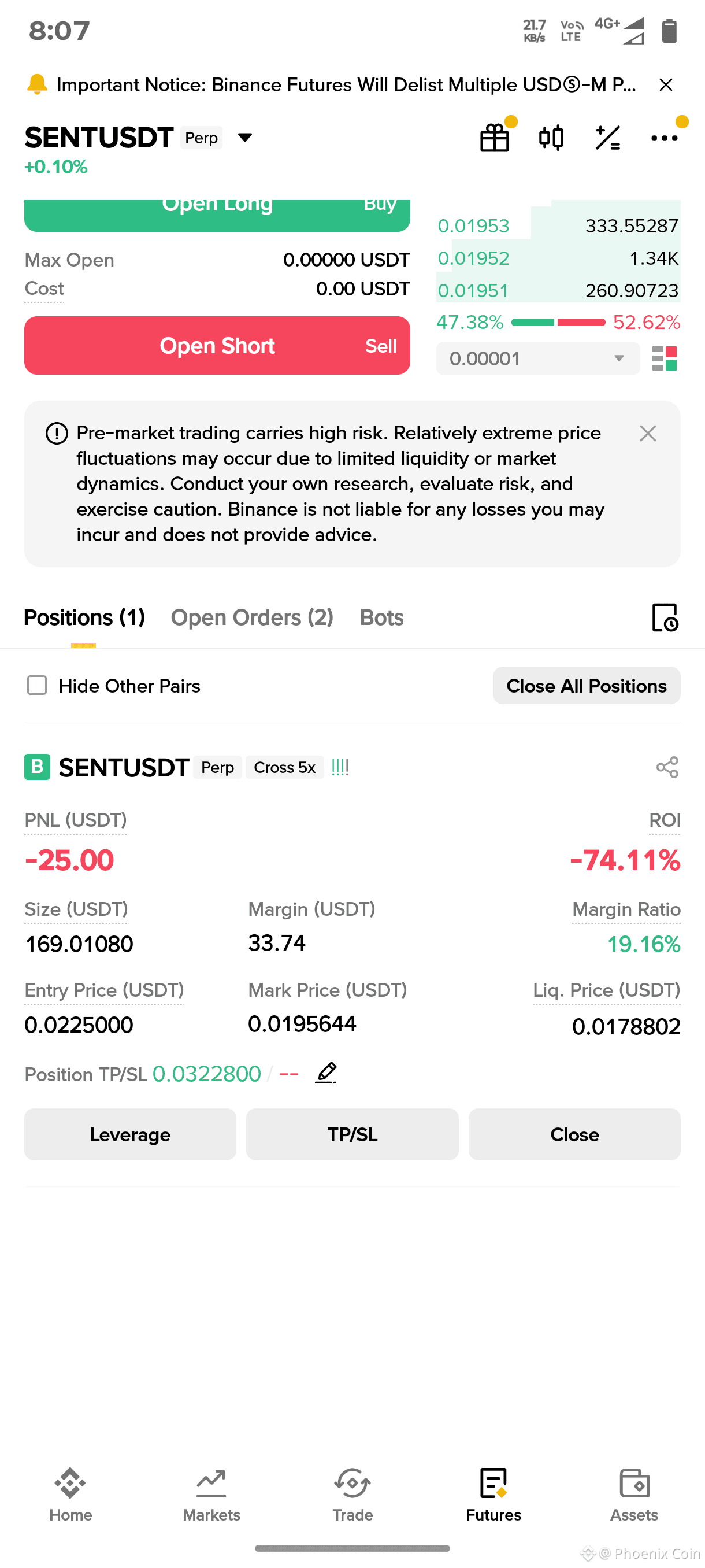The width and height of the screenshot is (705, 1568).
Task: Share the SENTUSDT position
Action: coord(667,767)
